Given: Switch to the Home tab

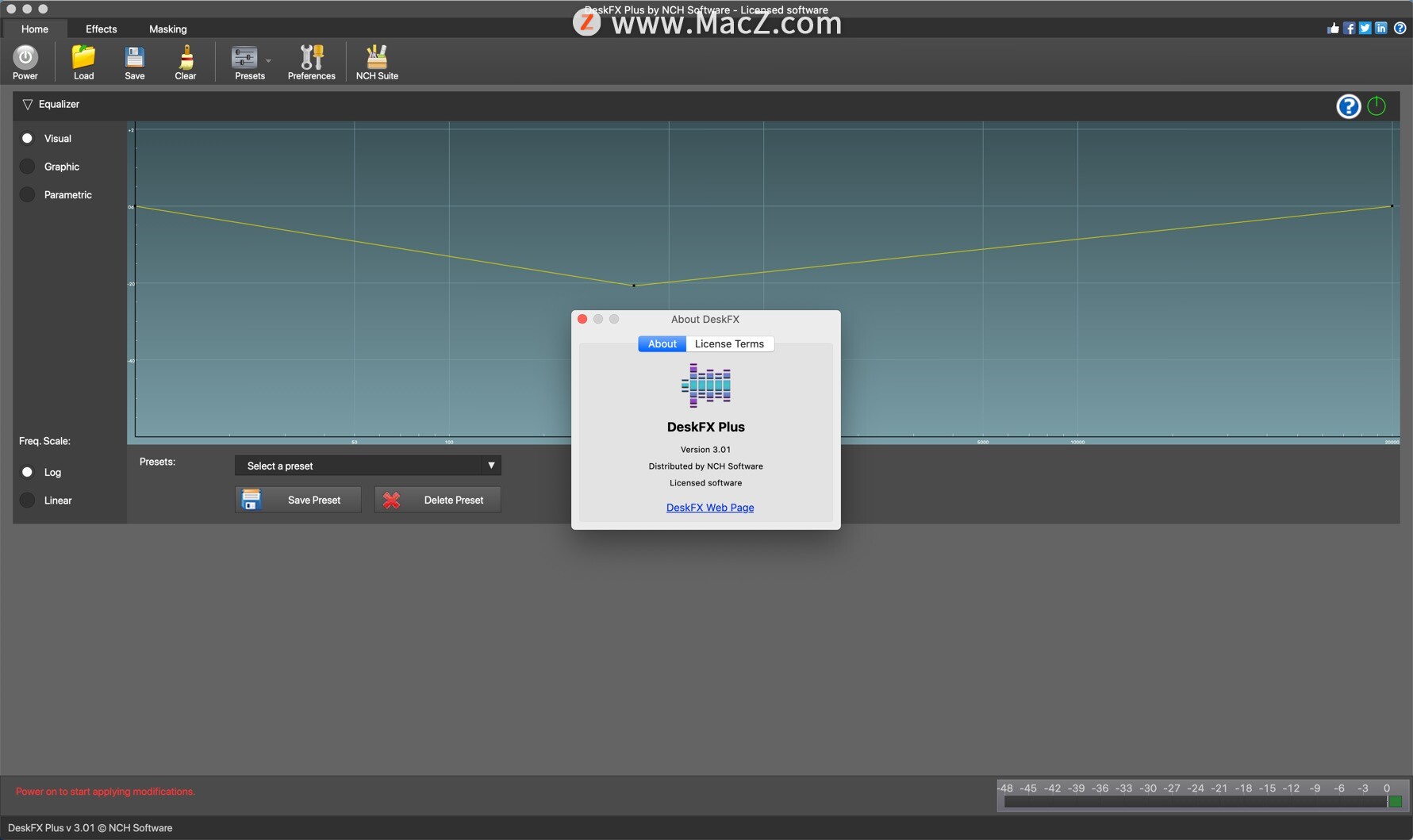Looking at the screenshot, I should (x=35, y=29).
